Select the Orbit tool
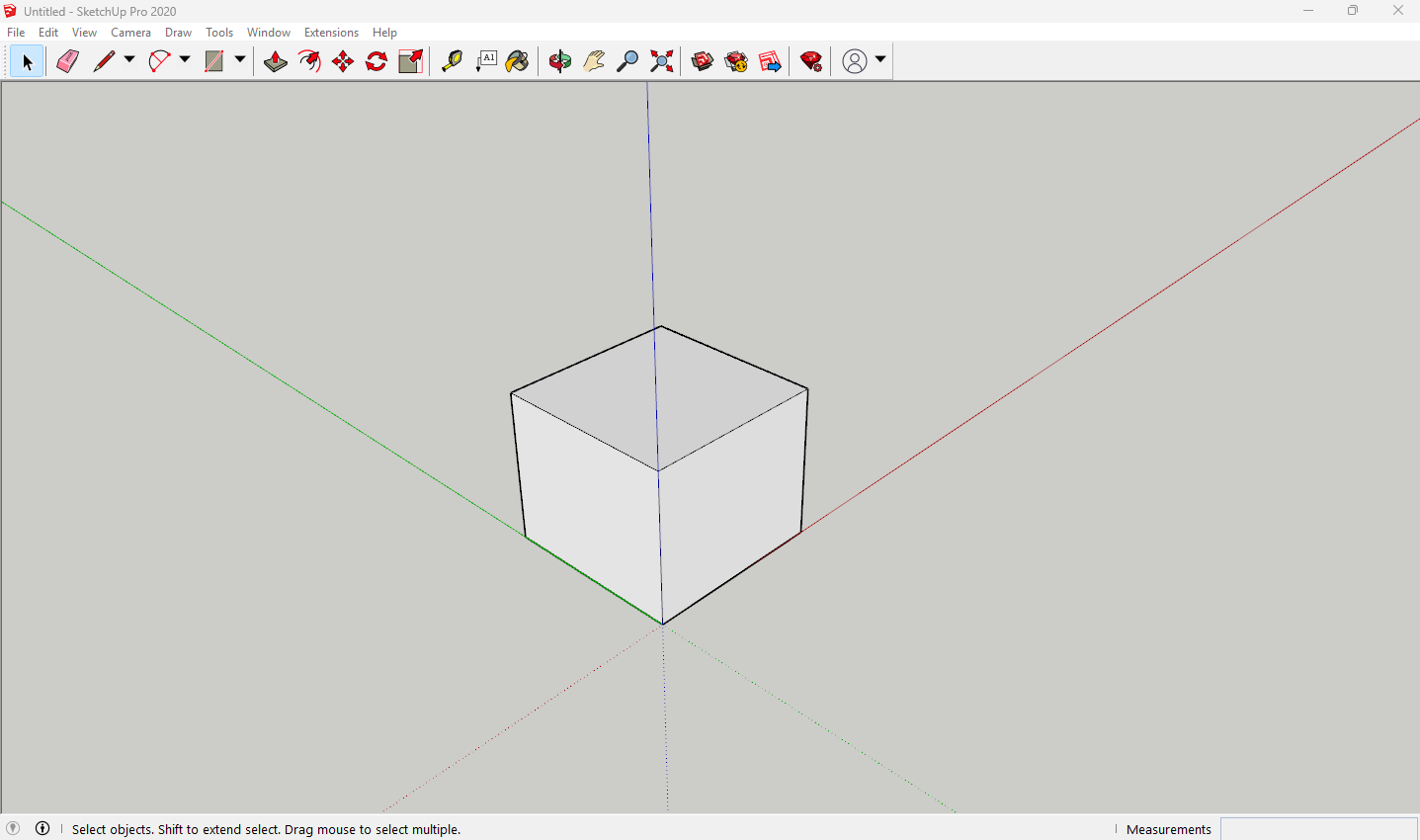Image resolution: width=1420 pixels, height=840 pixels. [559, 60]
